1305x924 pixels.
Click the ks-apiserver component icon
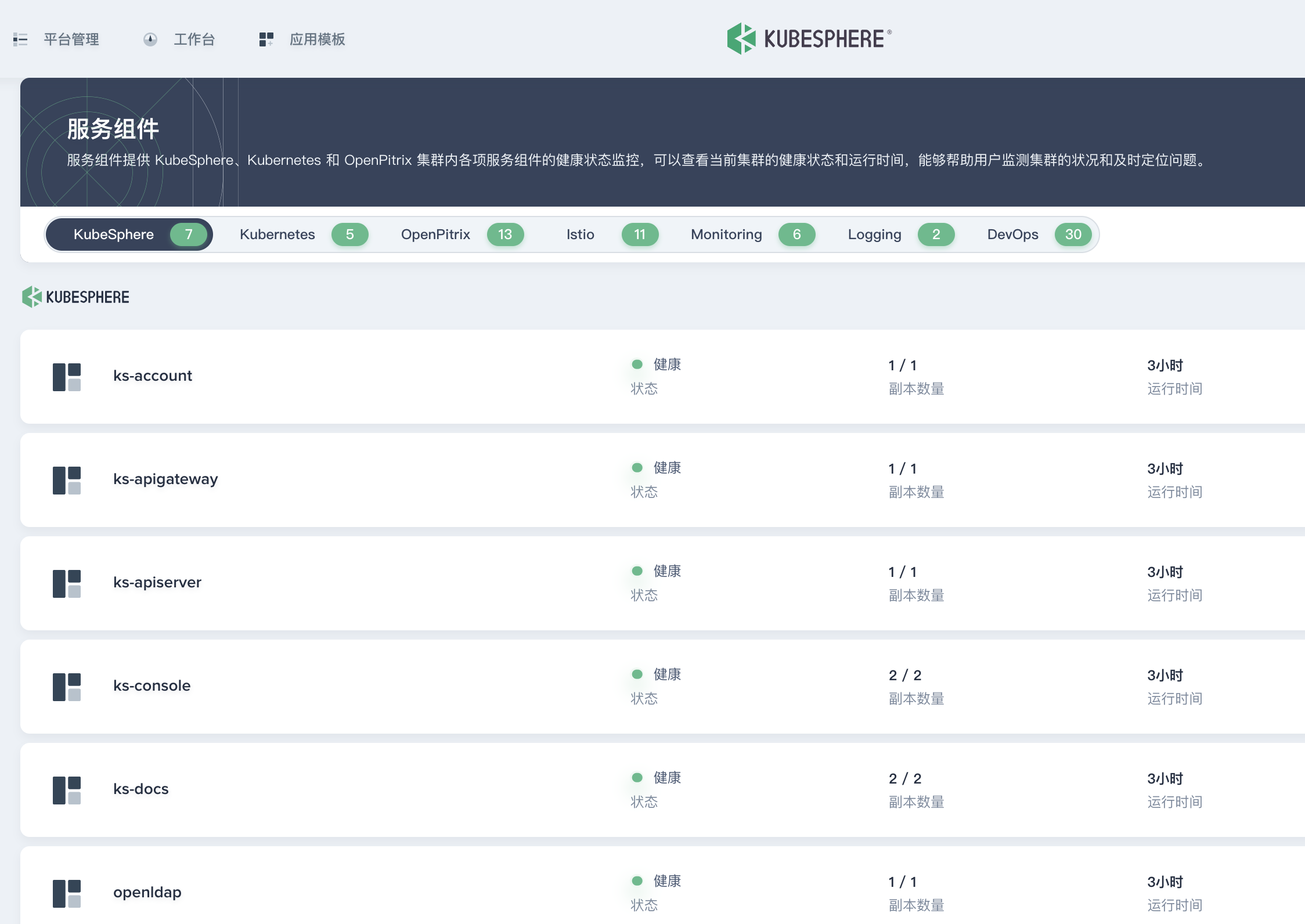67,583
